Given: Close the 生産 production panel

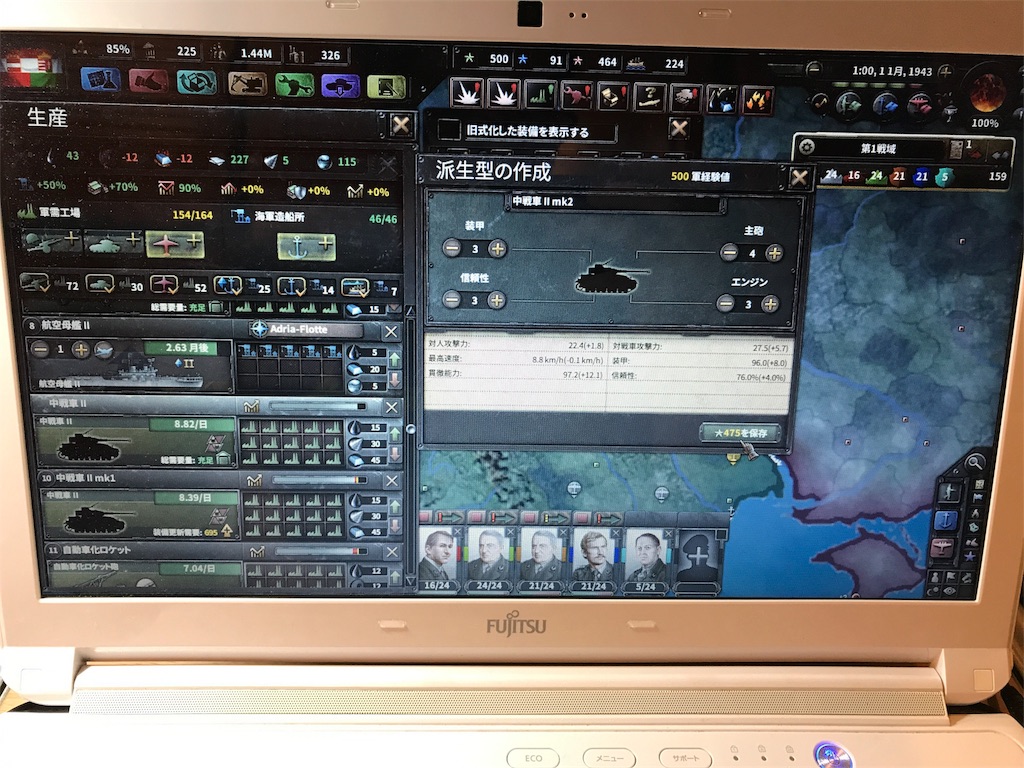Looking at the screenshot, I should [401, 124].
